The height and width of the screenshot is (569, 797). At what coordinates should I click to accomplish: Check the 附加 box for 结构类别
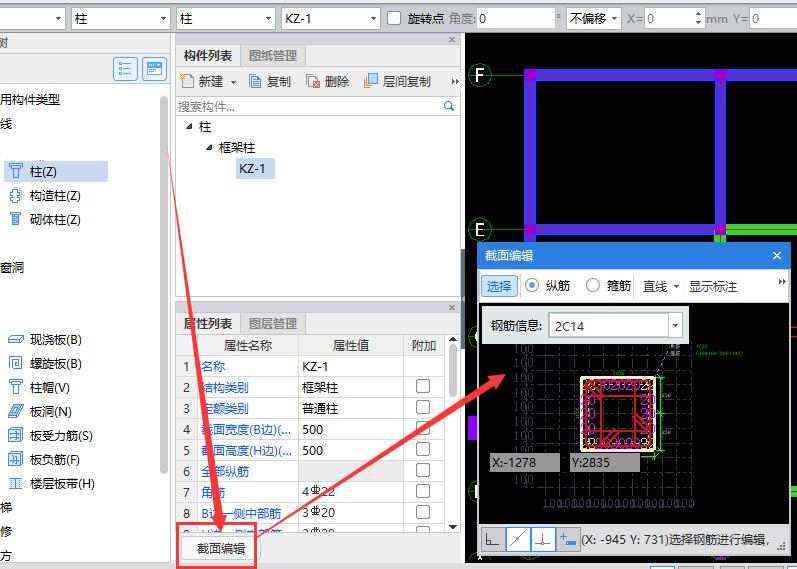tap(423, 386)
